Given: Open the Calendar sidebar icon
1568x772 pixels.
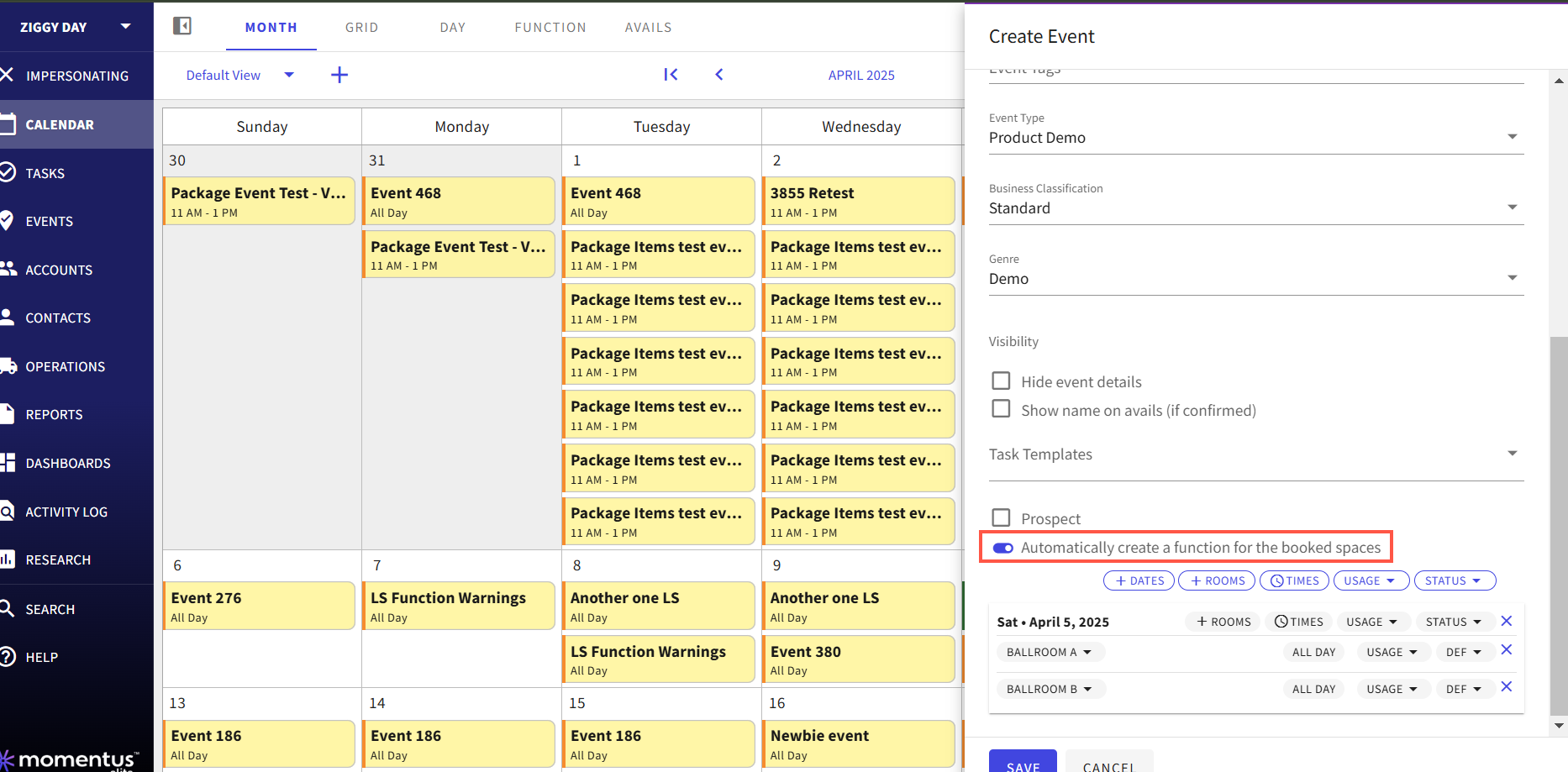Looking at the screenshot, I should coord(8,124).
